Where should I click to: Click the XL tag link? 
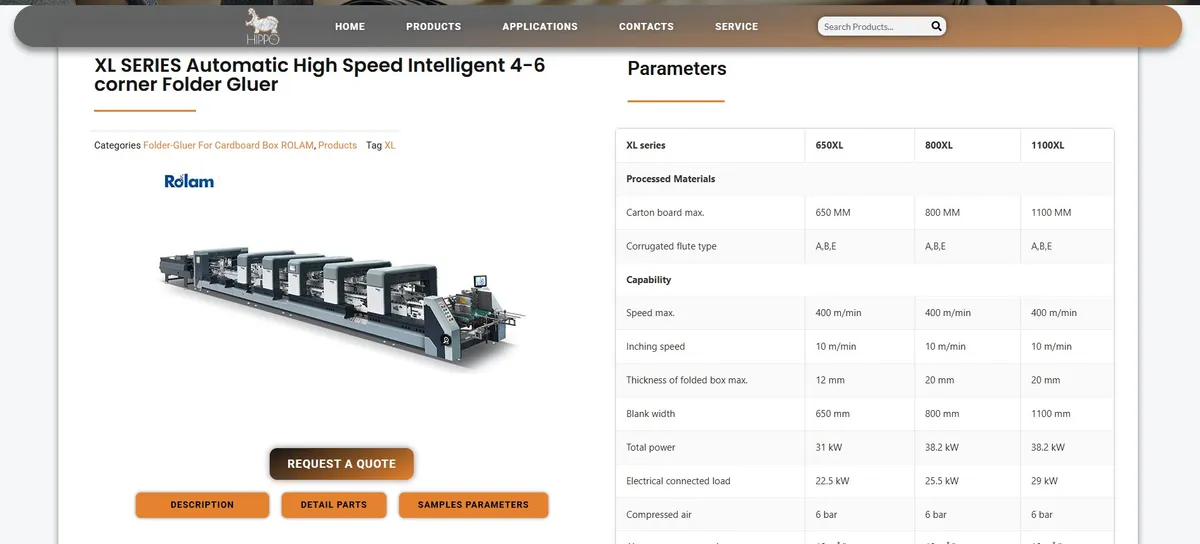point(390,145)
